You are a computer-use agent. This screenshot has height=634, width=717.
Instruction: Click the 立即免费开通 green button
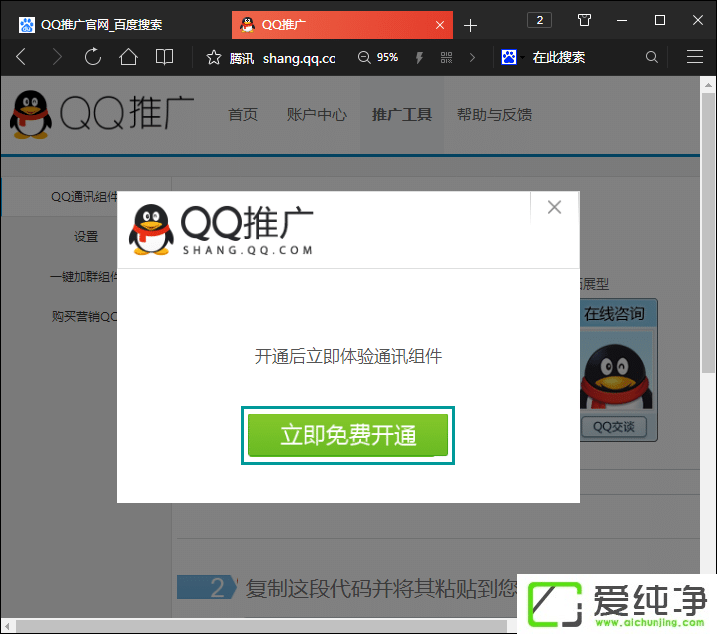348,435
